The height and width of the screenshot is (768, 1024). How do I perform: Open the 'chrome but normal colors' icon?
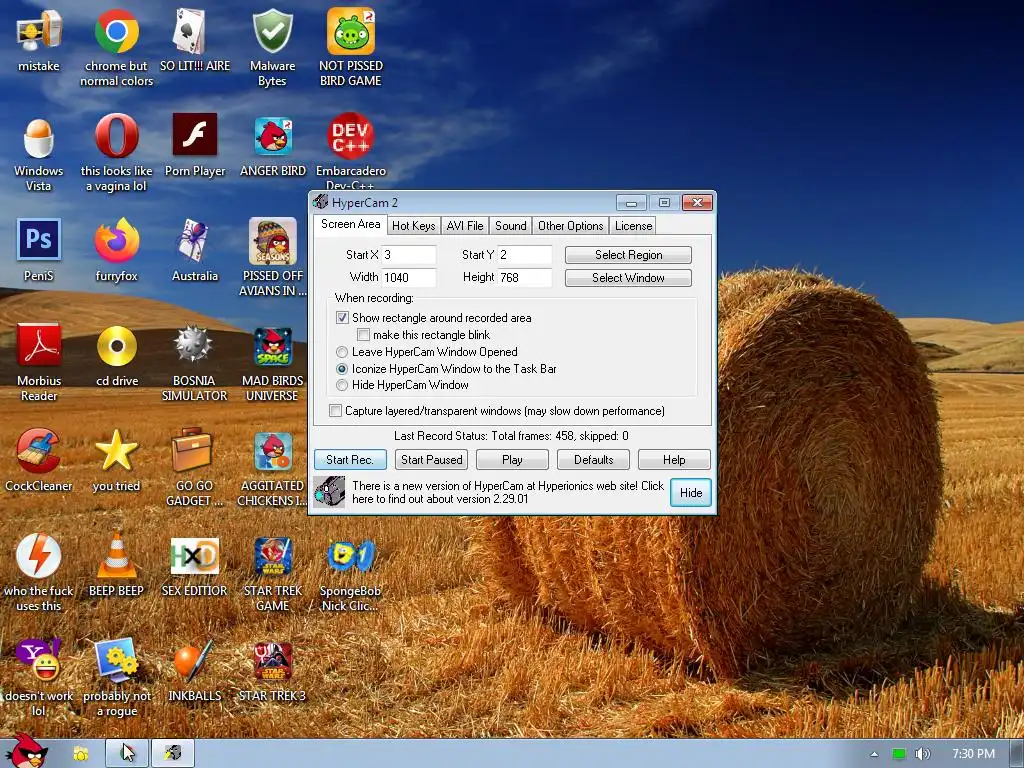[x=116, y=31]
